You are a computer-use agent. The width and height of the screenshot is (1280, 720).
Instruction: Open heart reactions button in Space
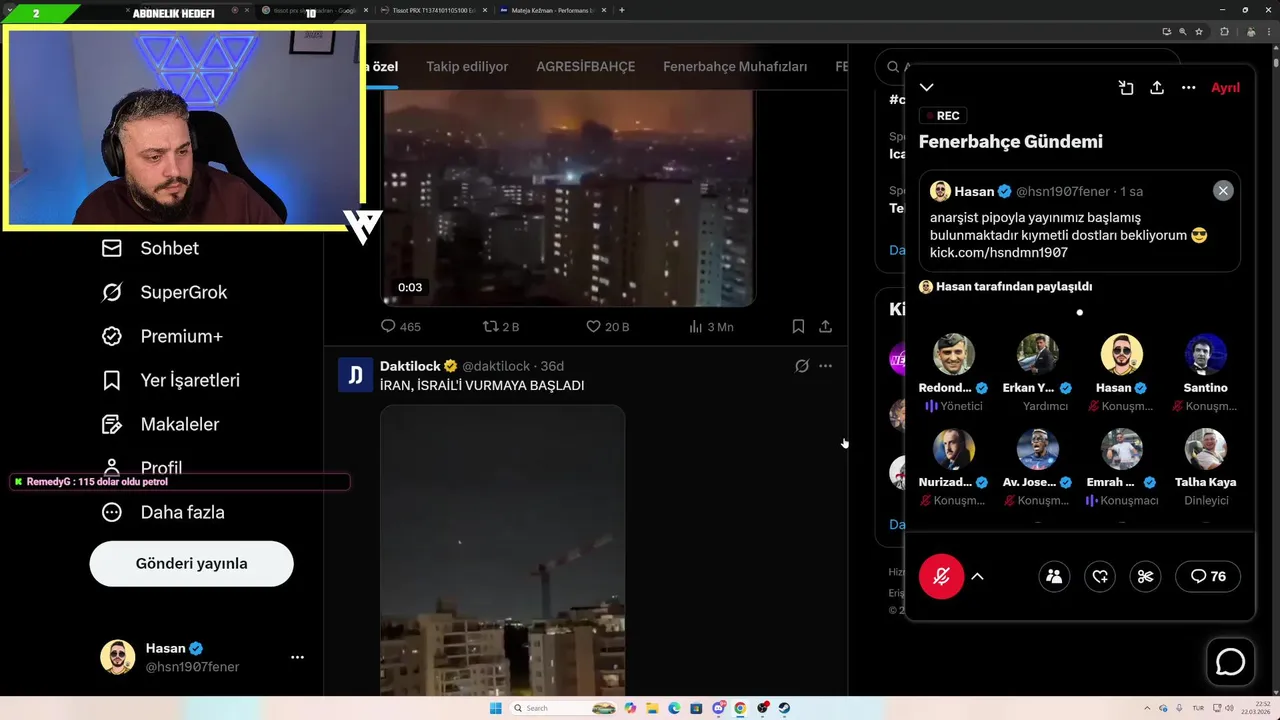point(1100,576)
